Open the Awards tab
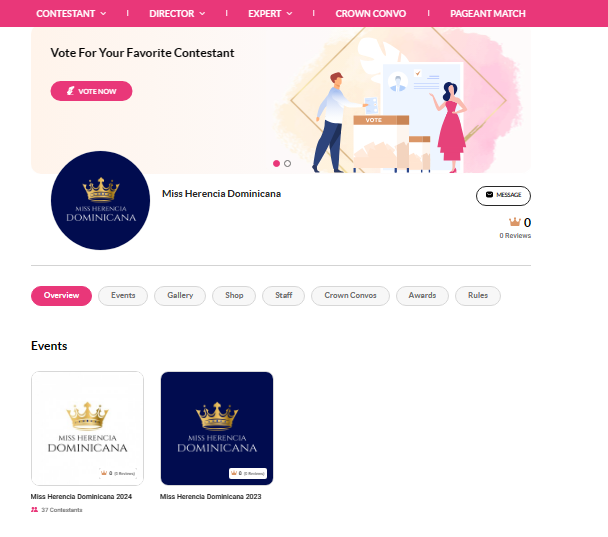 coord(422,296)
